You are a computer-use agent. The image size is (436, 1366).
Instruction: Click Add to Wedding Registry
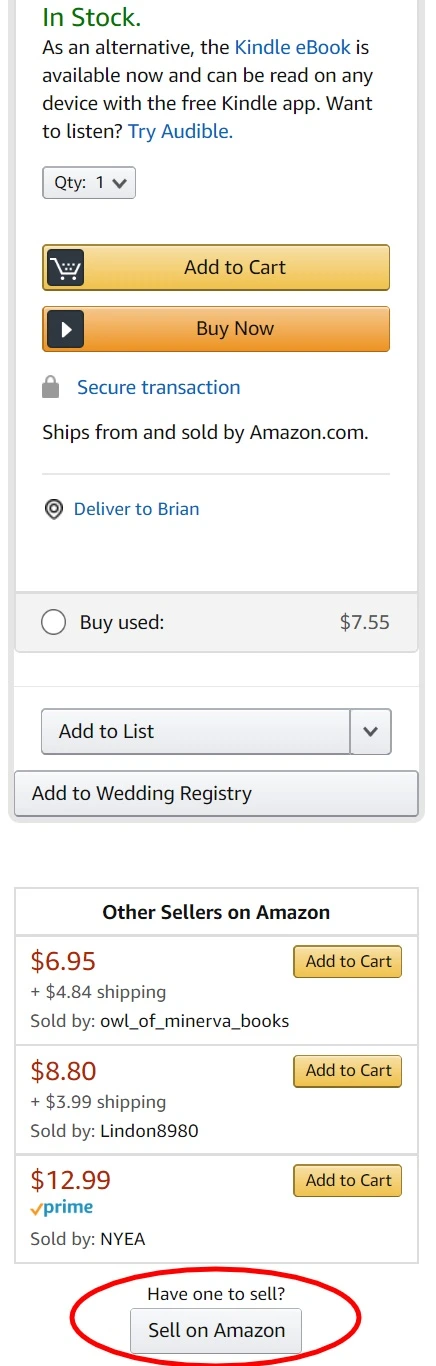coord(216,794)
